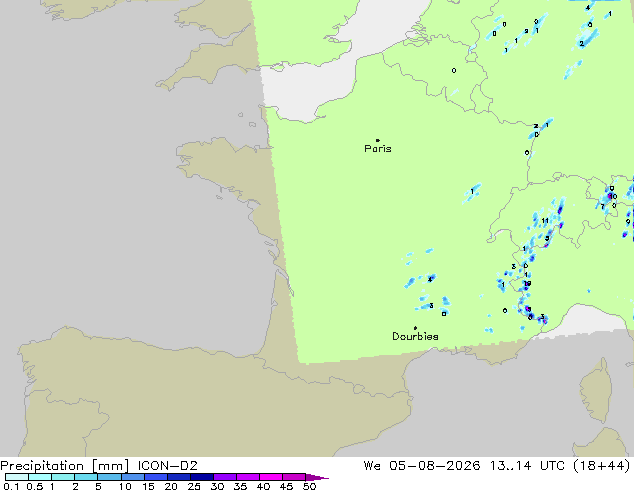Click the 25–30 mm dark blue swatch
634x490 pixels.
click(201, 477)
